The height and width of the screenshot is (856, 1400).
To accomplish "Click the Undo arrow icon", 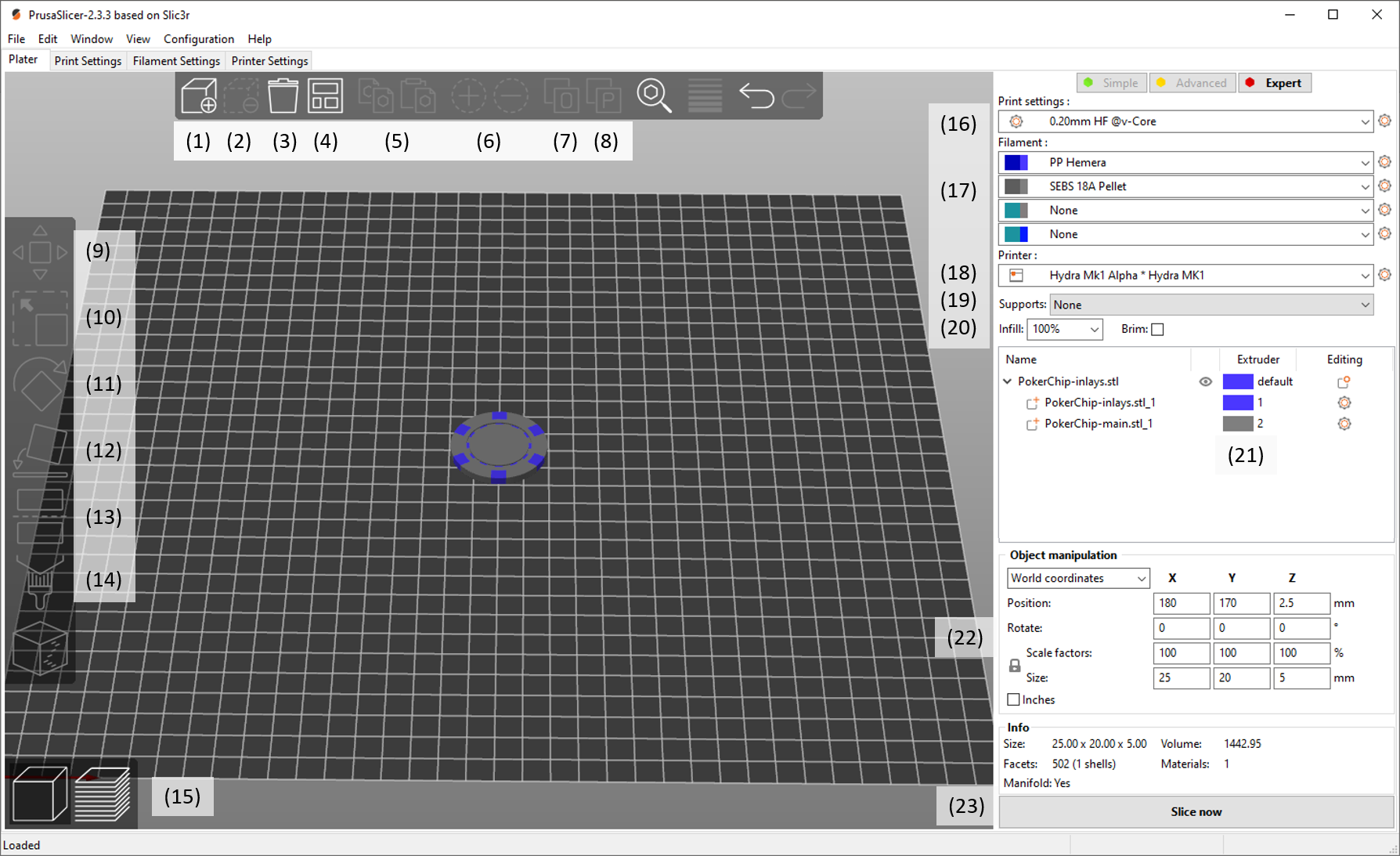I will click(x=756, y=96).
